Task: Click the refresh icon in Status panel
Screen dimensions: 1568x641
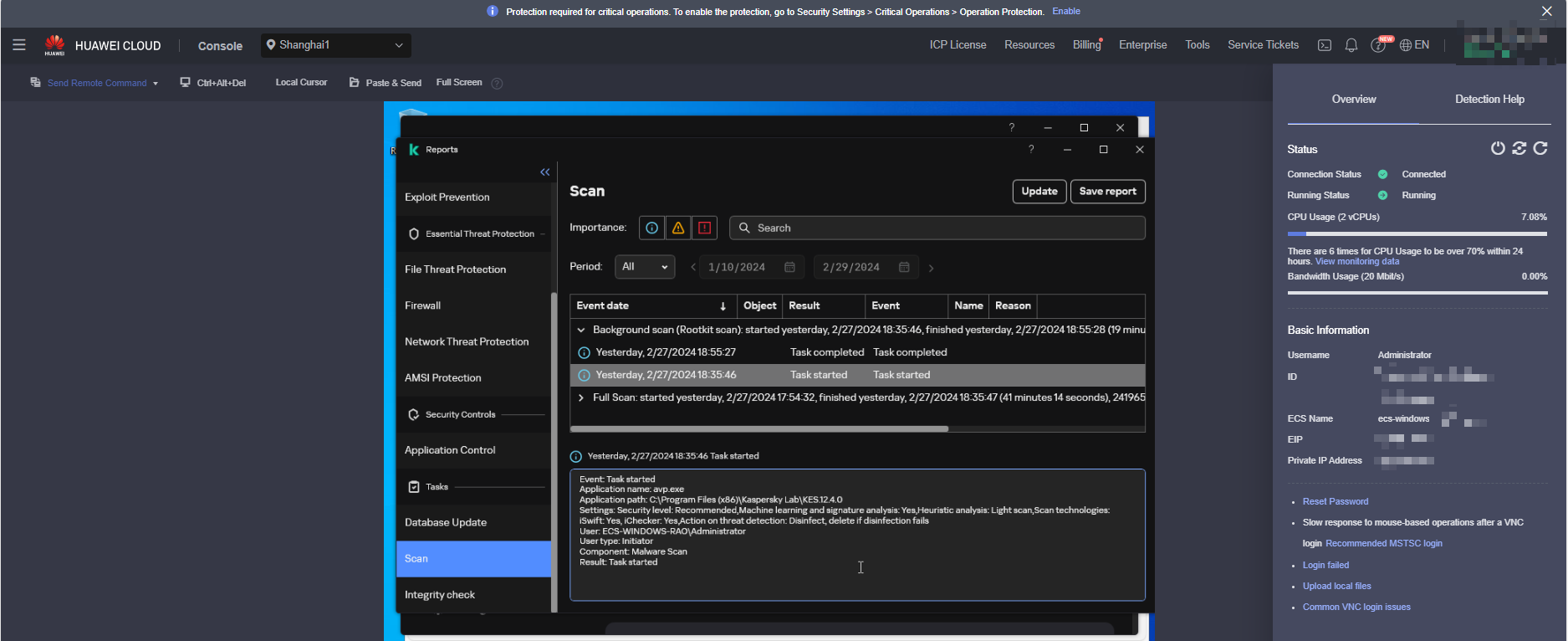Action: (1540, 148)
